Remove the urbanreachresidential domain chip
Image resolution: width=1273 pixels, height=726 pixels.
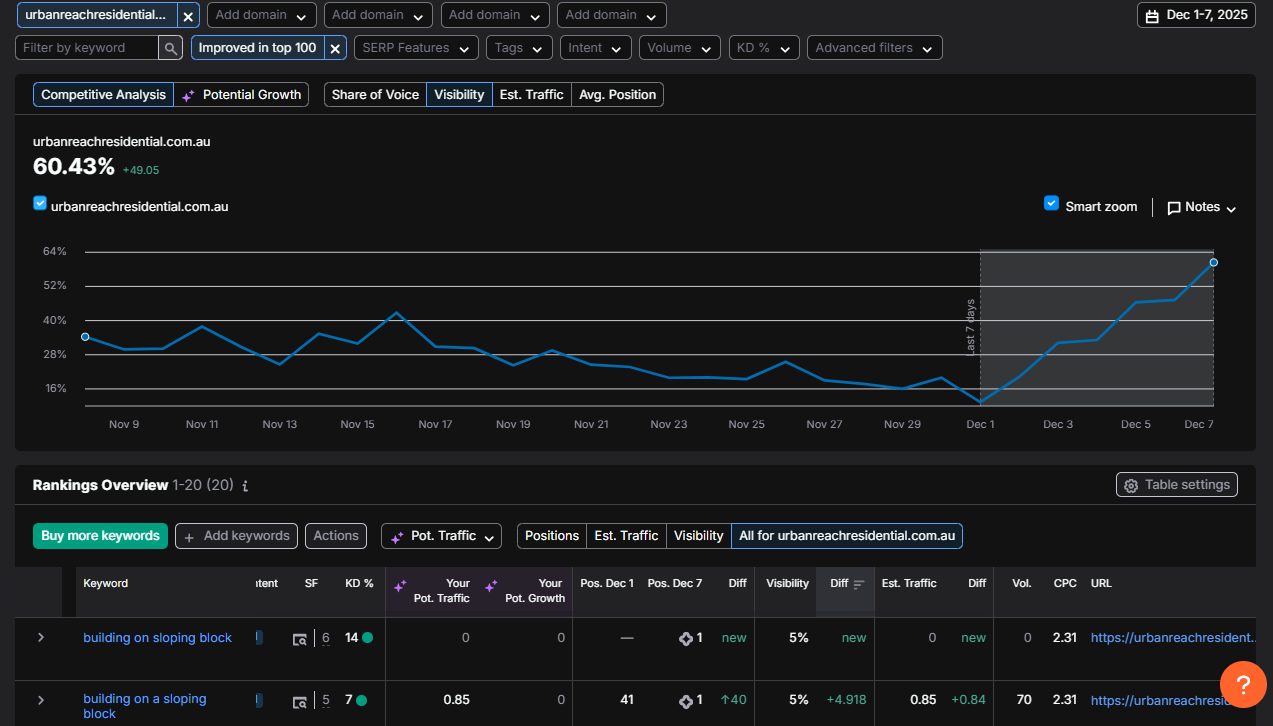coord(188,16)
